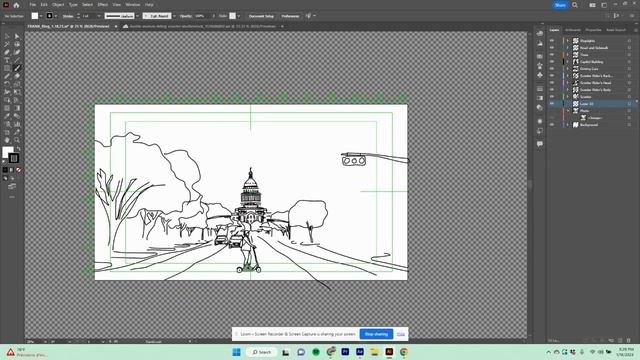This screenshot has width=640, height=360.
Task: Select the Hand tool
Action: click(x=7, y=140)
